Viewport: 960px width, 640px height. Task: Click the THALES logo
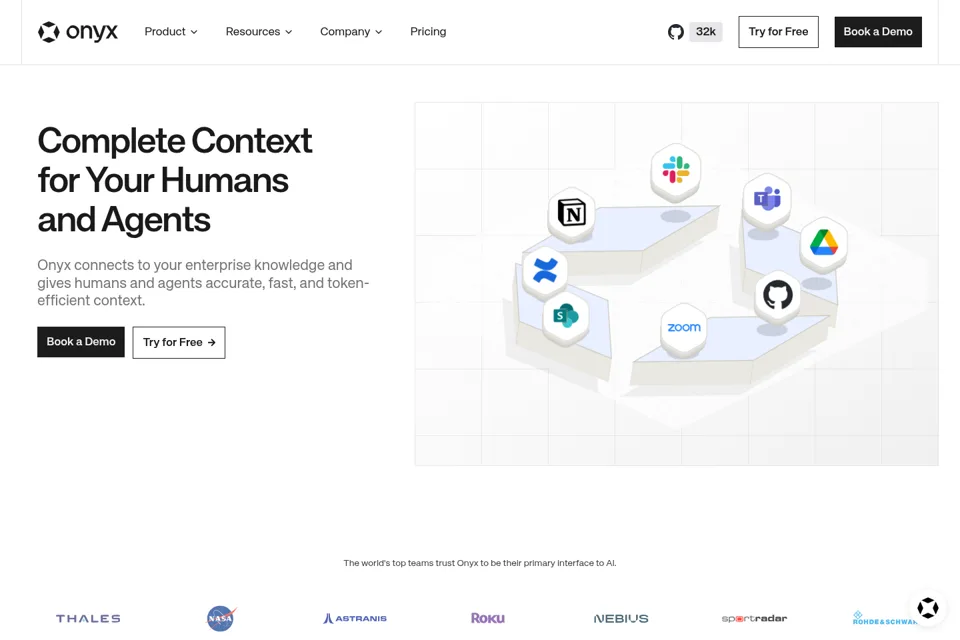pyautogui.click(x=88, y=619)
